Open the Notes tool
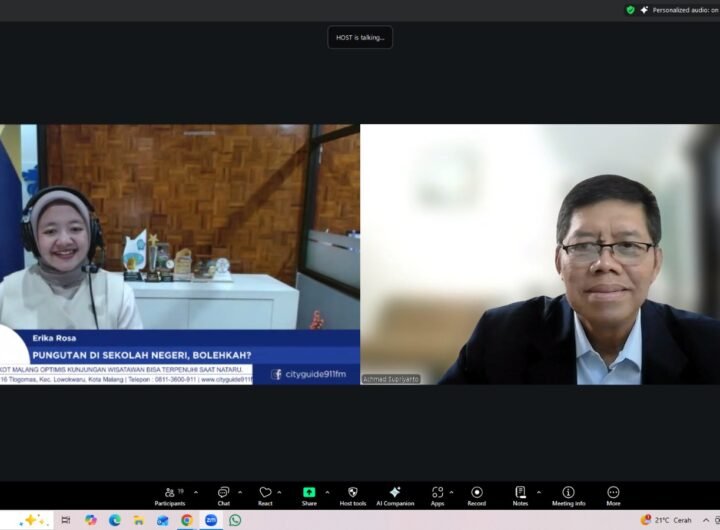 [x=520, y=494]
